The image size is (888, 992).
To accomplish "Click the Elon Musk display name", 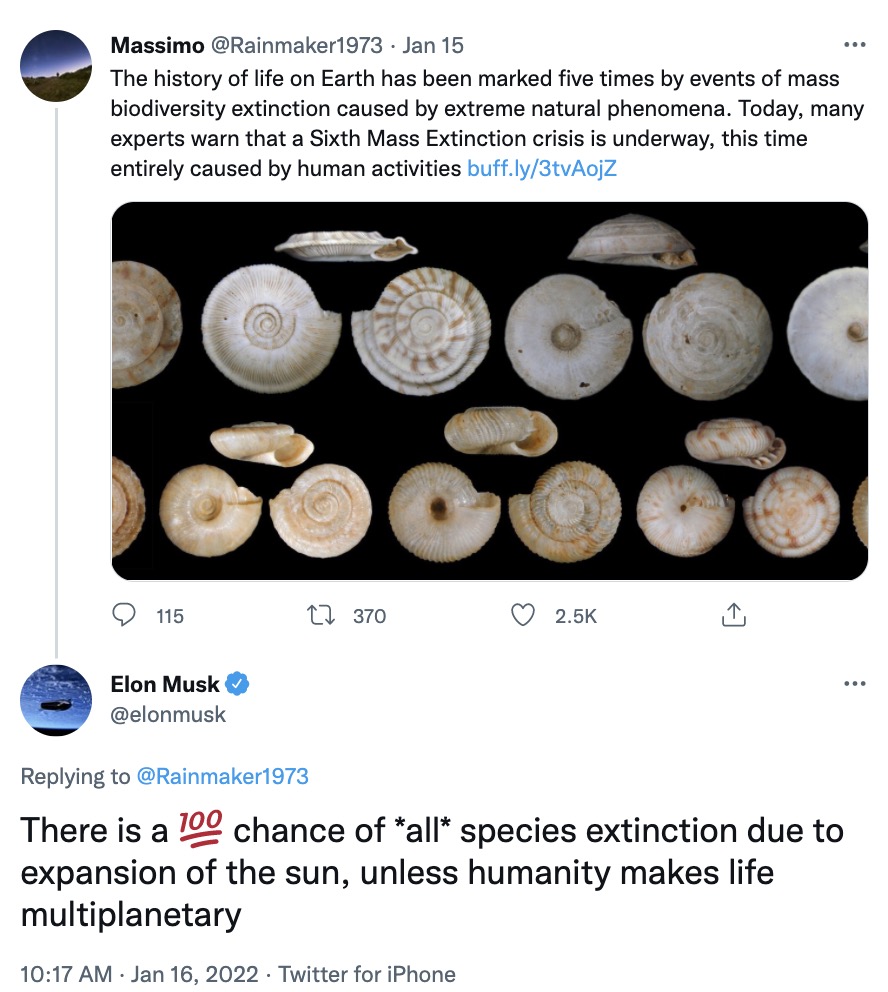I will [x=165, y=684].
